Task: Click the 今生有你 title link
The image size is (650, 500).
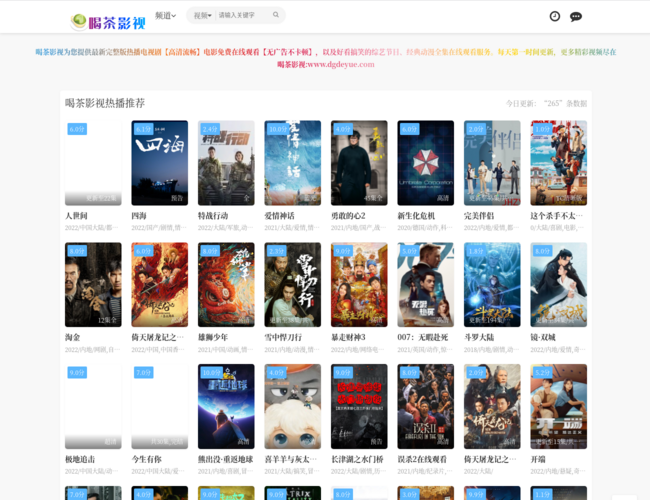Action: 146,459
